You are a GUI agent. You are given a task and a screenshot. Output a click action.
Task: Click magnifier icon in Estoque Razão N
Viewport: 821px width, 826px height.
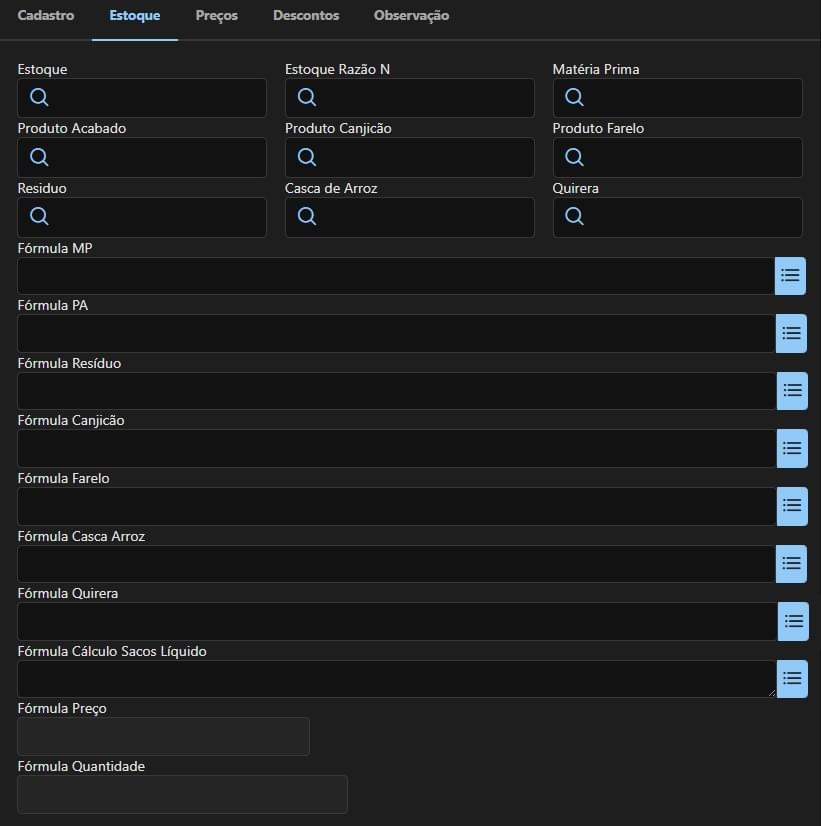307,98
